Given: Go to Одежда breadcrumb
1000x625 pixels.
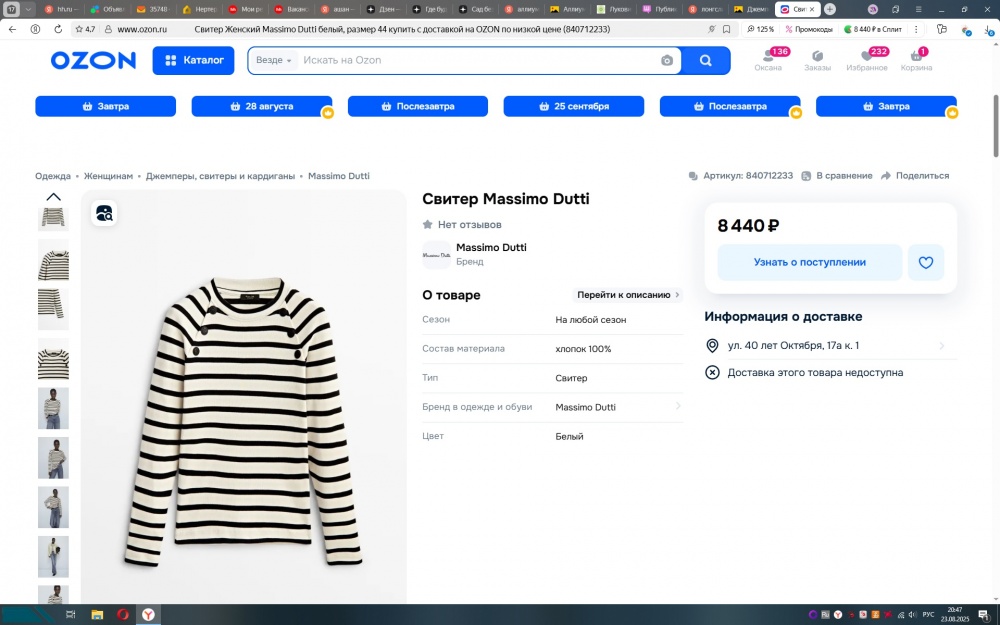Looking at the screenshot, I should [x=53, y=176].
